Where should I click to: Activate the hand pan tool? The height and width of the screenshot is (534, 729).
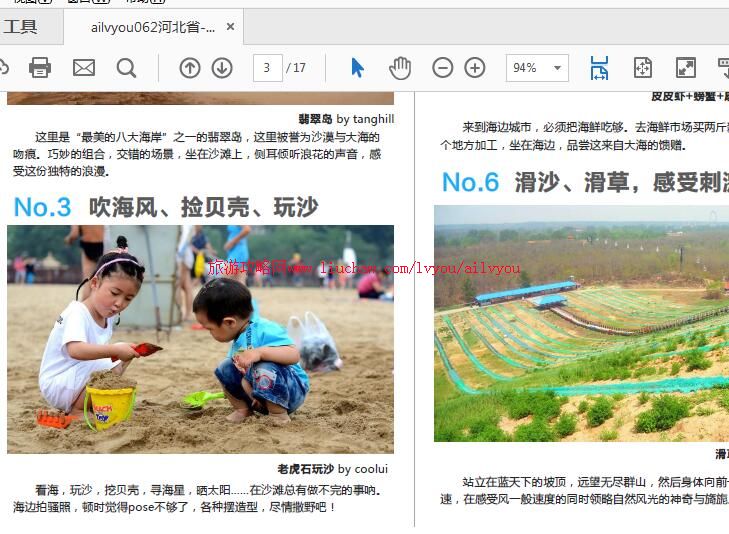(x=400, y=68)
